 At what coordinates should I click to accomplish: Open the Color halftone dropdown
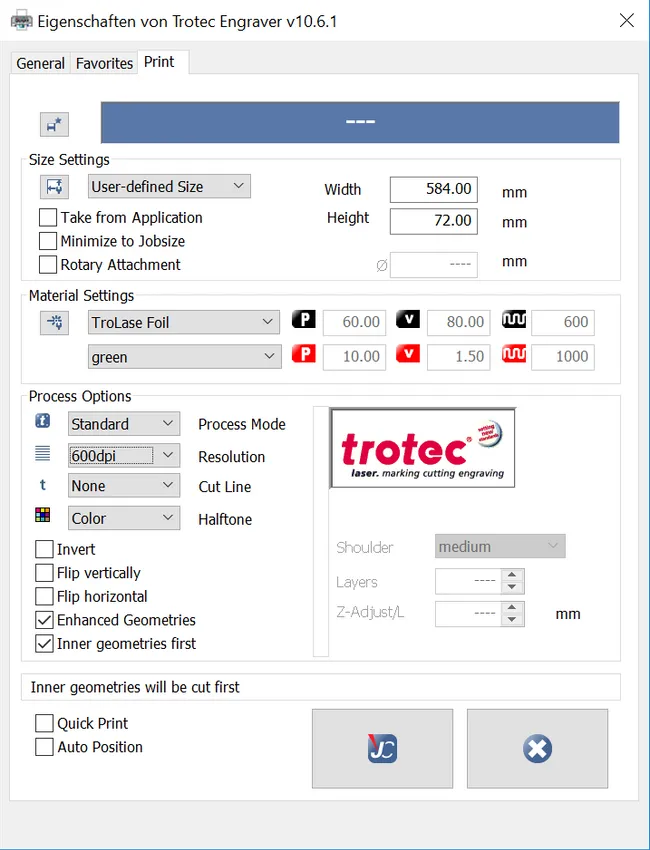click(124, 518)
